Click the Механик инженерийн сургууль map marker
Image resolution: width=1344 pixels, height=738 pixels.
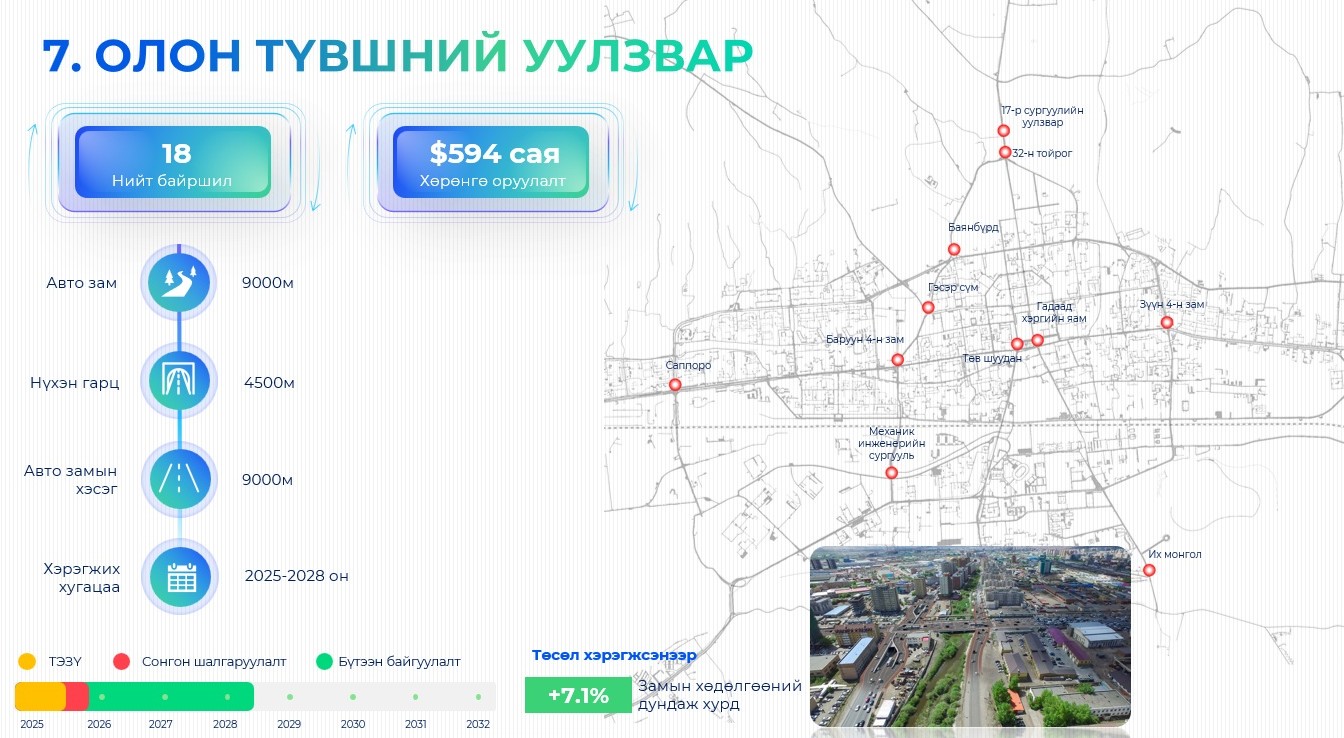click(892, 473)
